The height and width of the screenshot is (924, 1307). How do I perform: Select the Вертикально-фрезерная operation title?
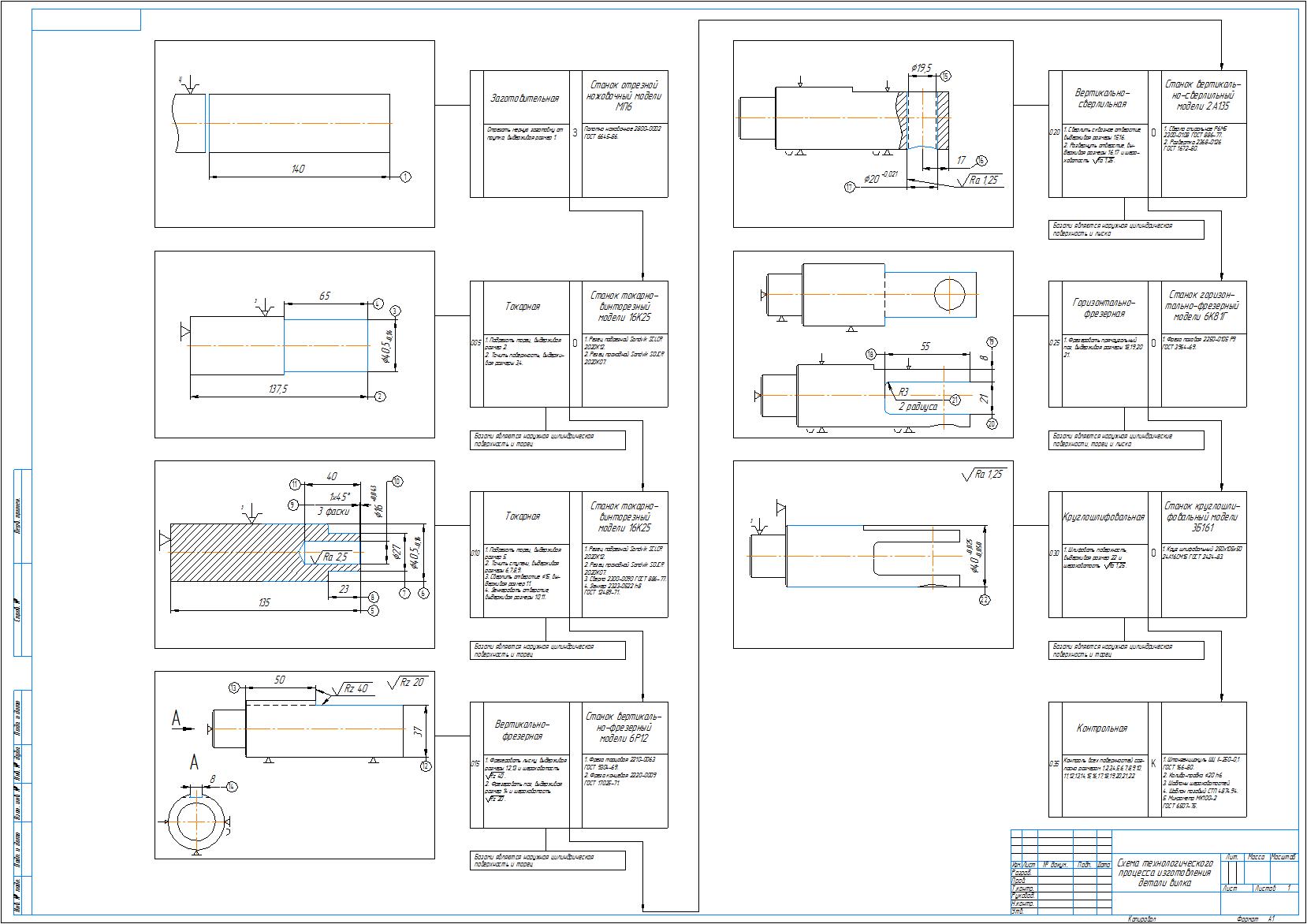[x=523, y=730]
